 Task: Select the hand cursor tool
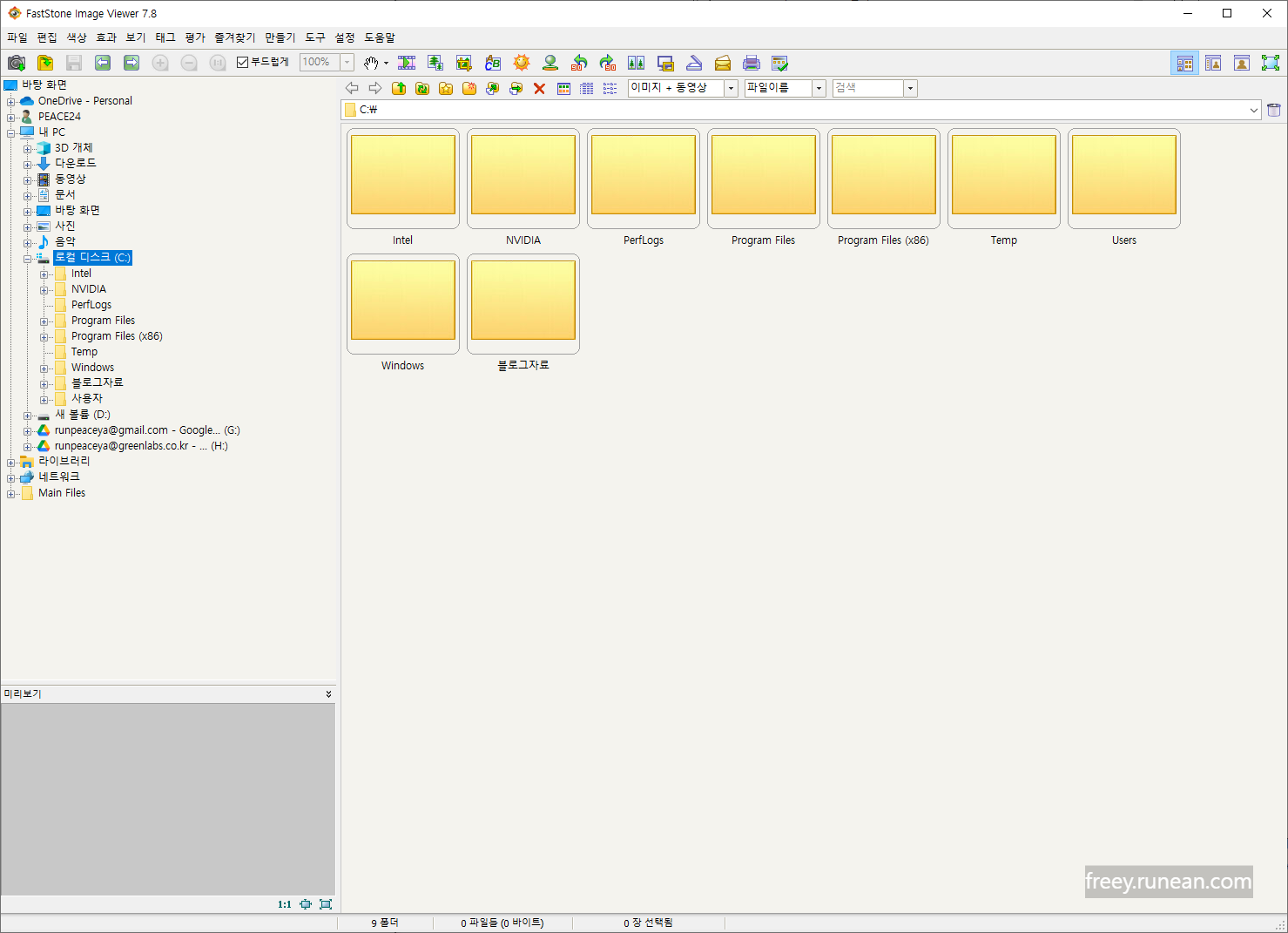371,63
